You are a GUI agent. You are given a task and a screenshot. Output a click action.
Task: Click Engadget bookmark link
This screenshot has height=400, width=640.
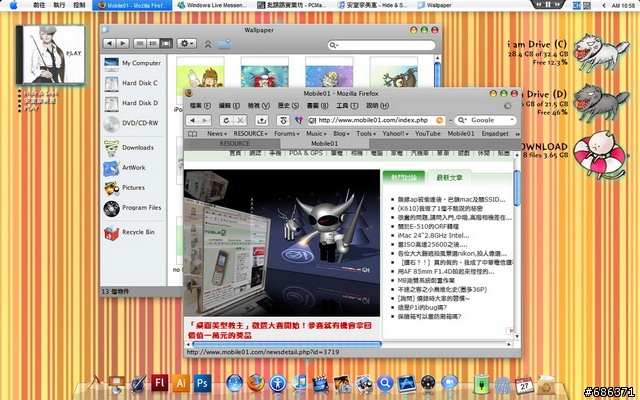click(495, 134)
